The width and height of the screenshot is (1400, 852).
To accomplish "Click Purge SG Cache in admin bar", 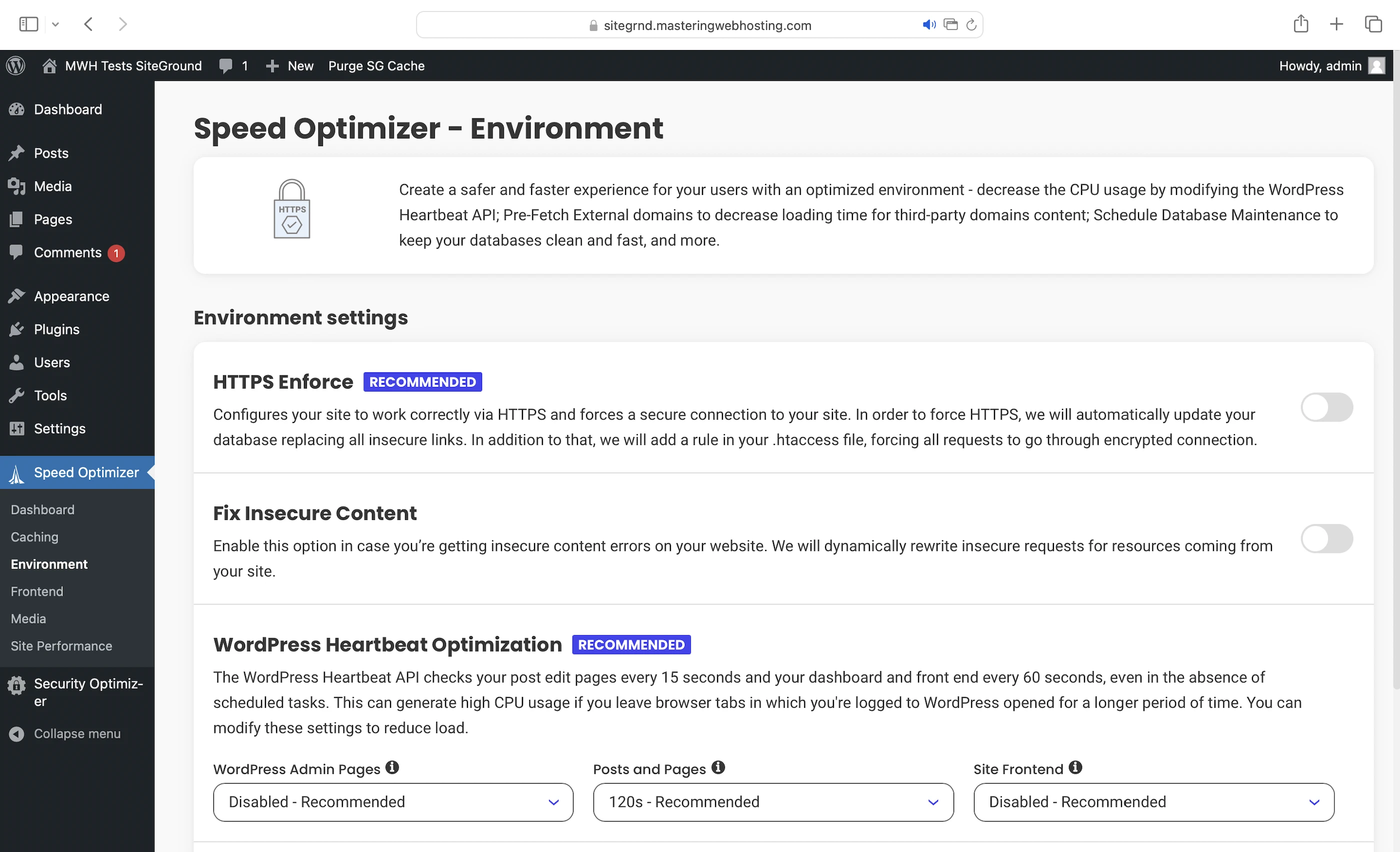I will point(376,66).
